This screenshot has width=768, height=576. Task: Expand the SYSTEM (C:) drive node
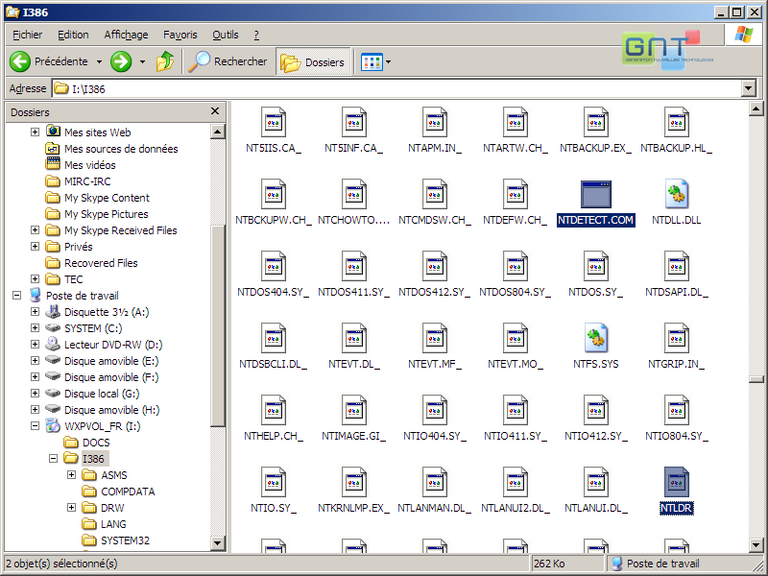tap(35, 328)
